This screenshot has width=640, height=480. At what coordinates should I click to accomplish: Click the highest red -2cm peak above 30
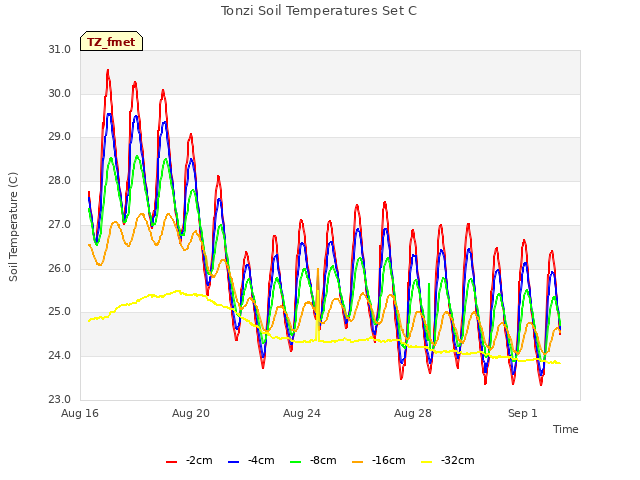click(x=108, y=71)
